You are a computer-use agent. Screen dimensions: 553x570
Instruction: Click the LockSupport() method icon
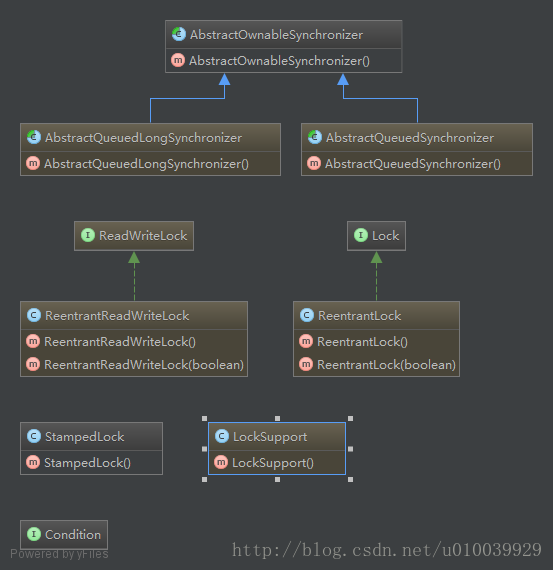(221, 462)
